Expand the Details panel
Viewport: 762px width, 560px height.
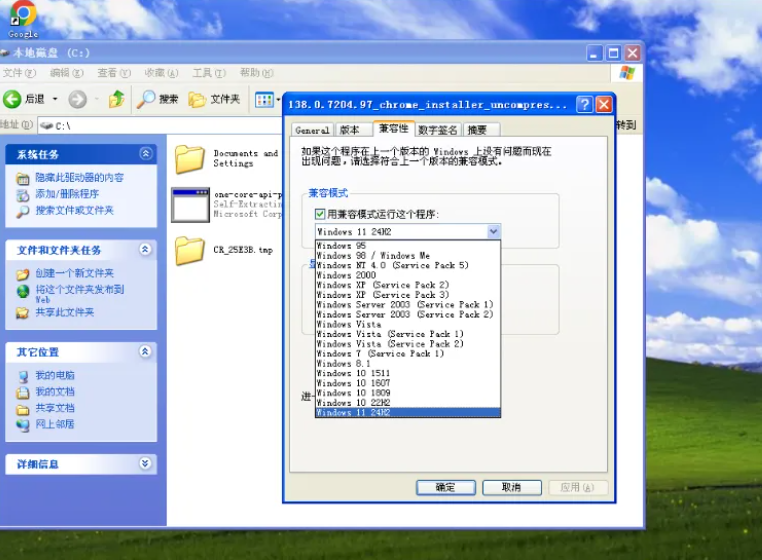(x=145, y=463)
